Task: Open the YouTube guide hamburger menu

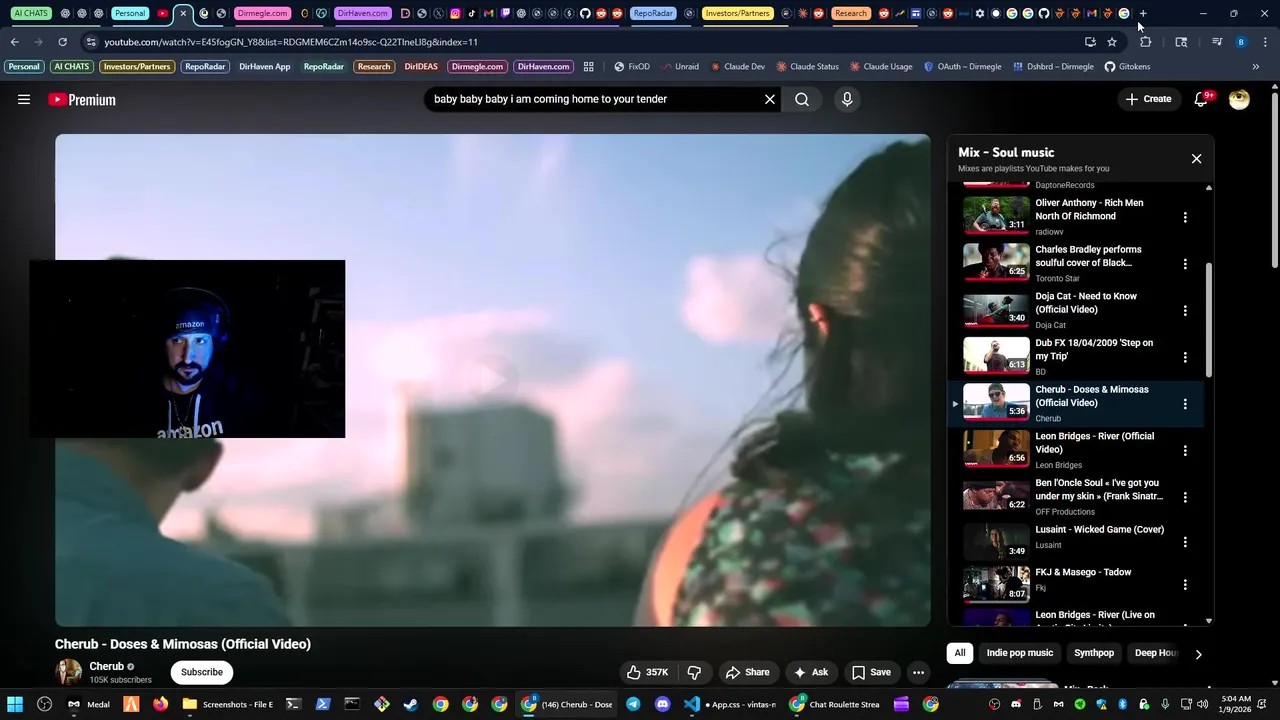Action: (24, 99)
